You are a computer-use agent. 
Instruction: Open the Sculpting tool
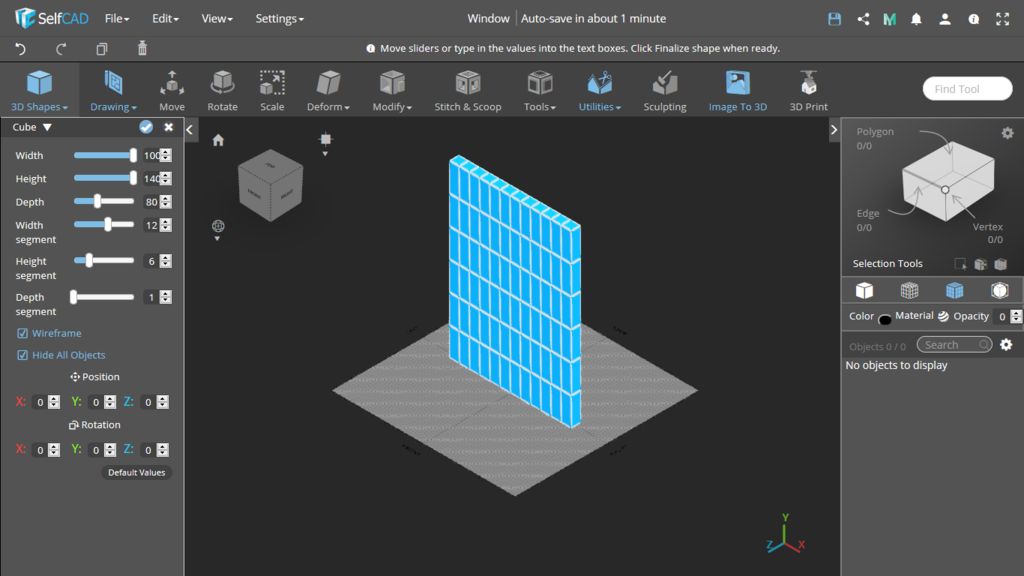click(664, 90)
